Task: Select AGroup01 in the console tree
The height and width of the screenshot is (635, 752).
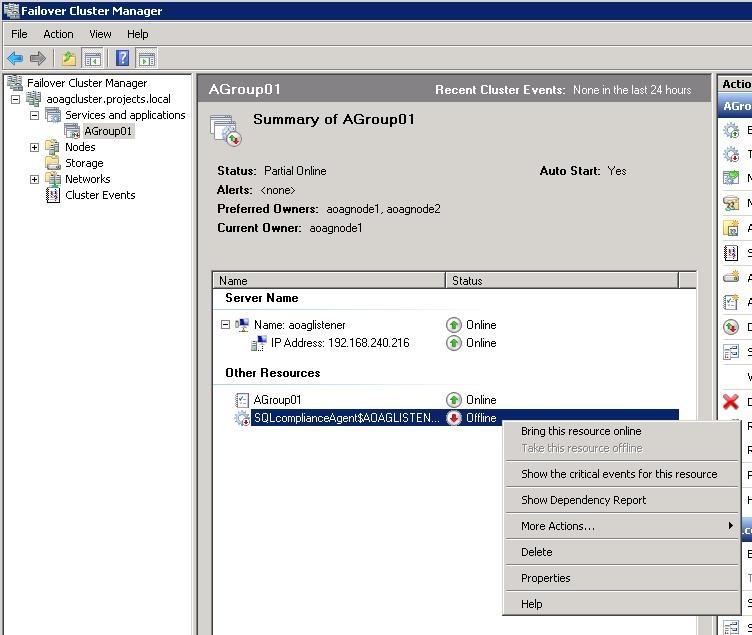Action: coord(108,131)
